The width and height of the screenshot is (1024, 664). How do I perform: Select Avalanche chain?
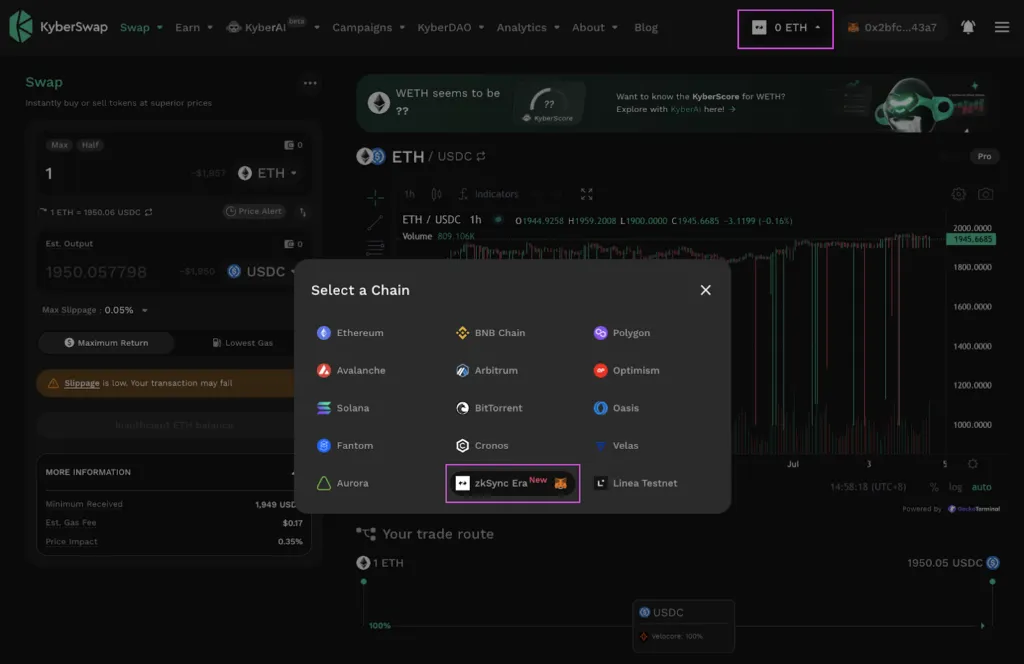coord(351,370)
